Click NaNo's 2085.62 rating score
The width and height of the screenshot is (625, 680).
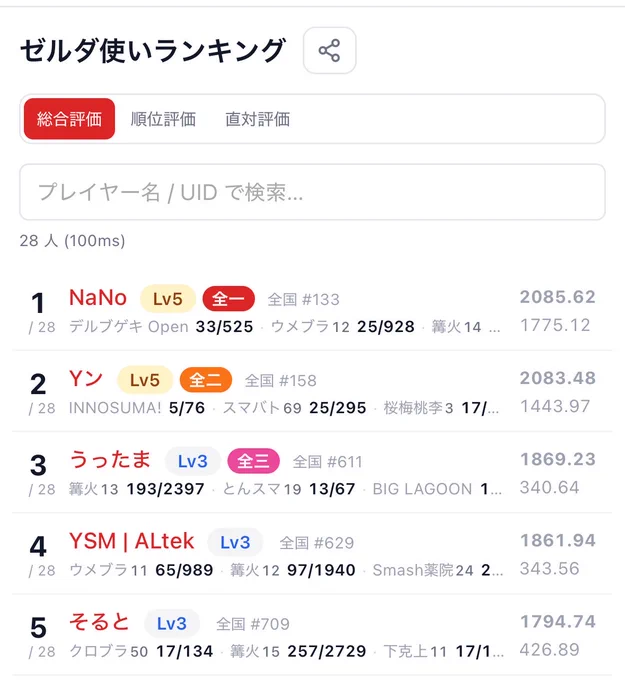pos(558,297)
